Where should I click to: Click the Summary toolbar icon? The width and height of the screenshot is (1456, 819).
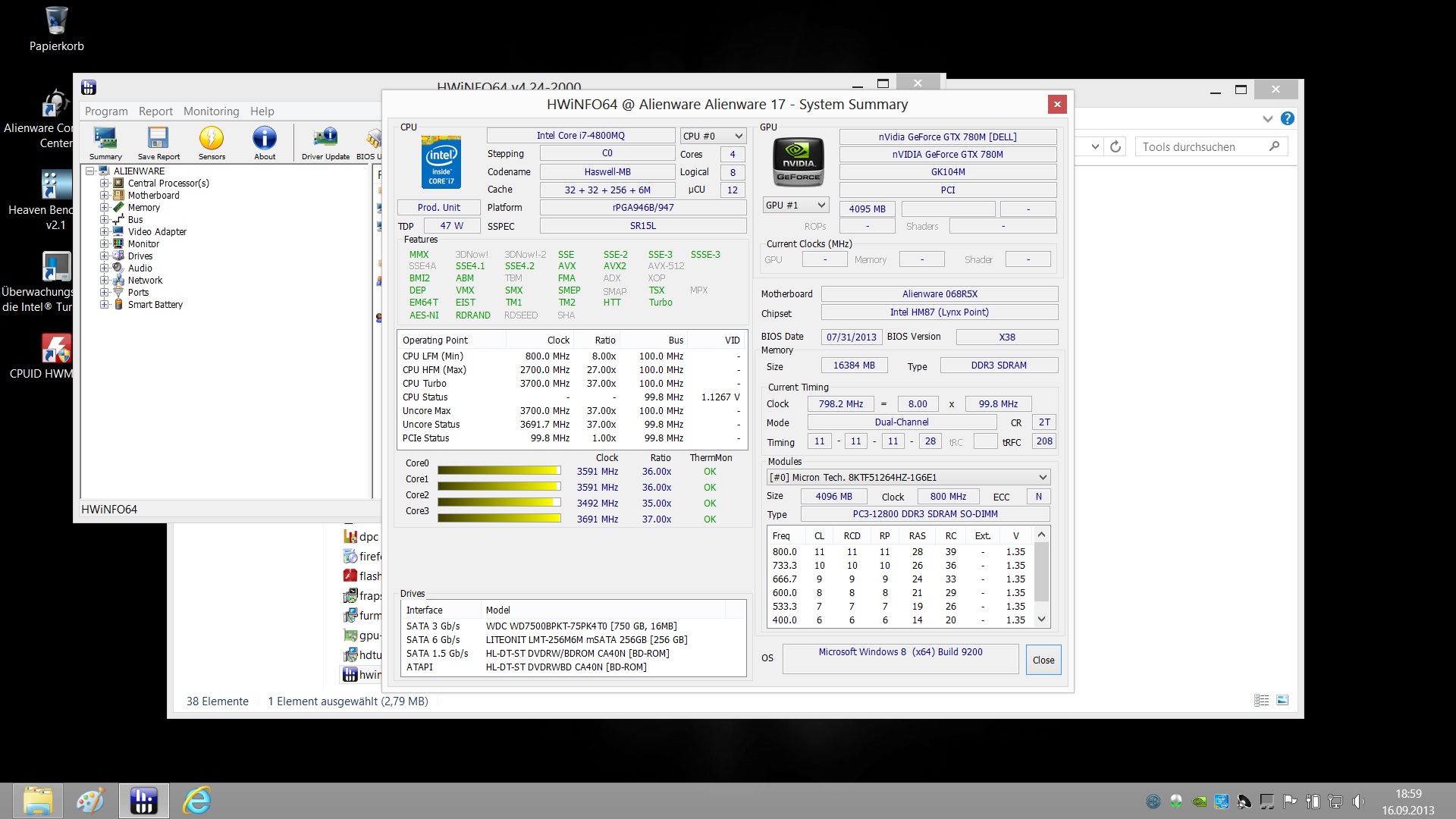tap(105, 142)
